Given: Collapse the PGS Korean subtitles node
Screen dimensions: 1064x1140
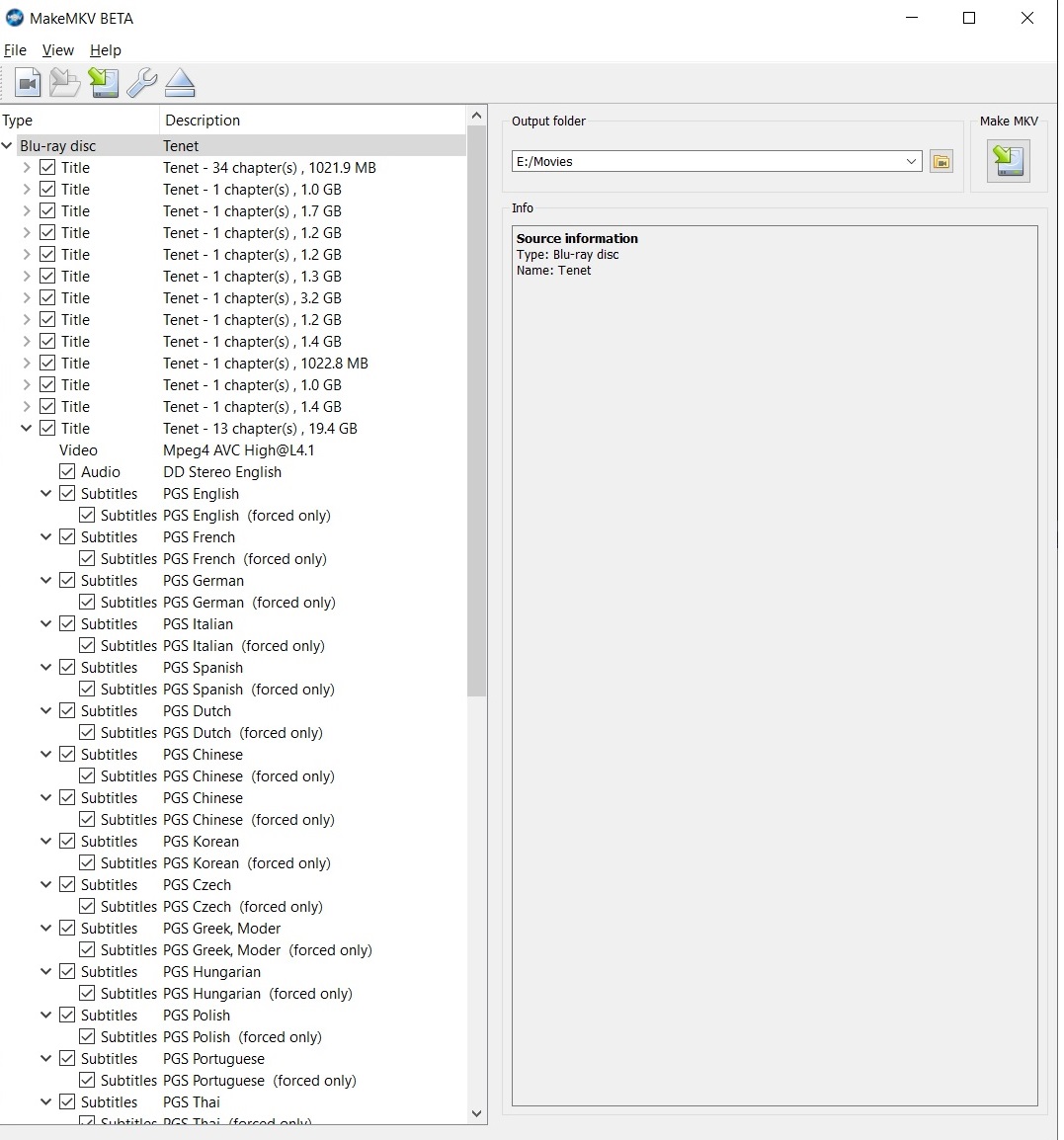Looking at the screenshot, I should pos(45,842).
